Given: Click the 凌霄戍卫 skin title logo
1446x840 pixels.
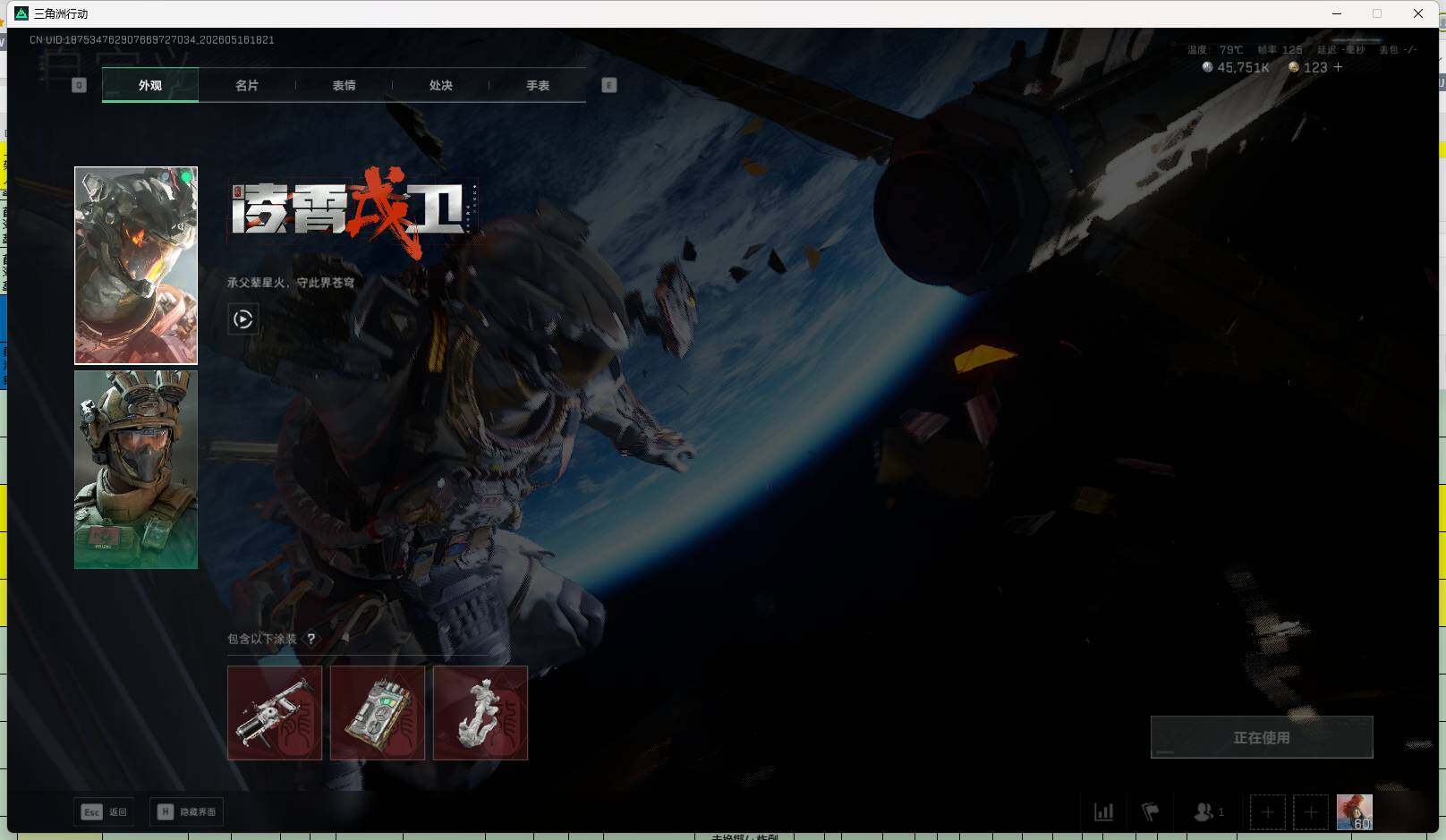Looking at the screenshot, I should pyautogui.click(x=354, y=212).
